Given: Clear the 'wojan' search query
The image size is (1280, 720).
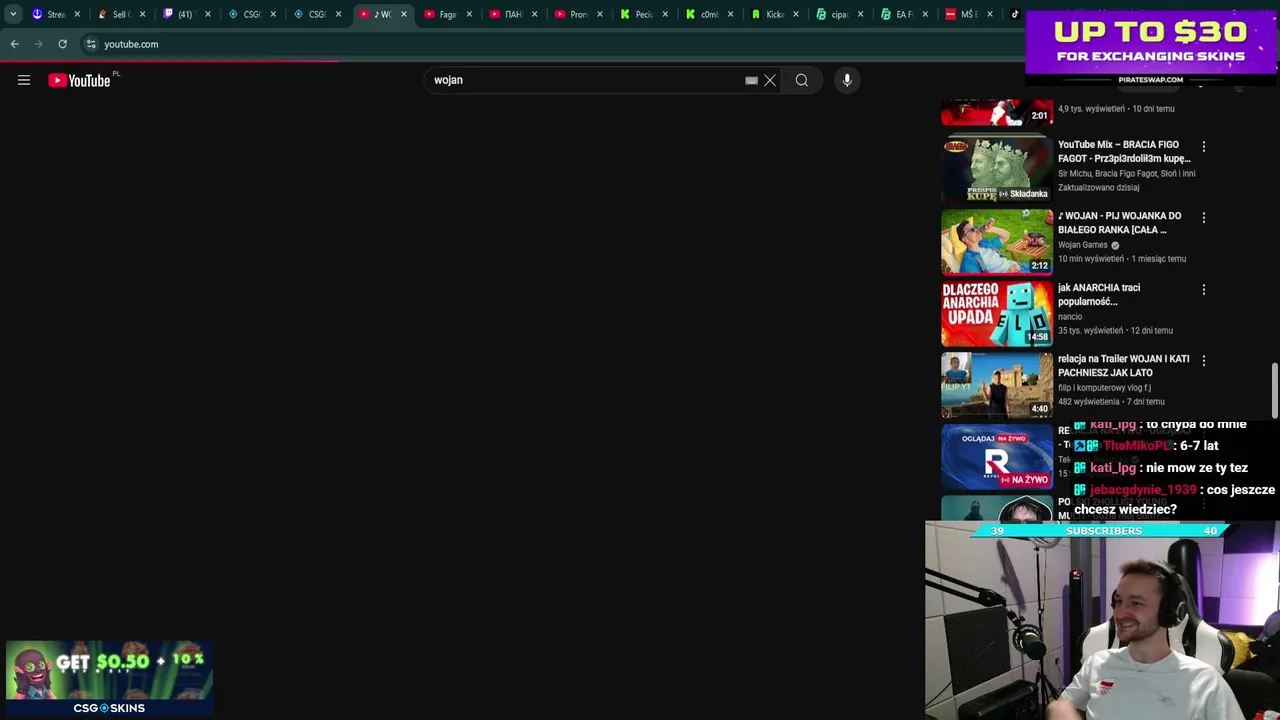Looking at the screenshot, I should pos(770,80).
